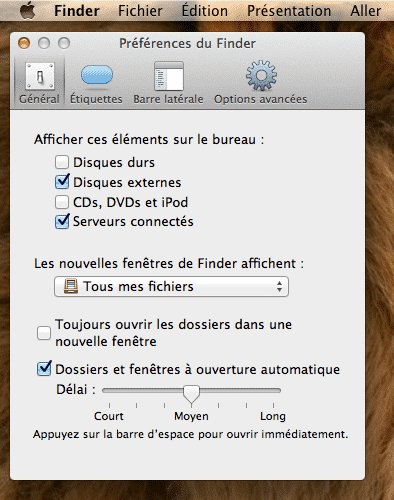This screenshot has width=394, height=500.
Task: Open the Fichier menu
Action: [x=140, y=11]
